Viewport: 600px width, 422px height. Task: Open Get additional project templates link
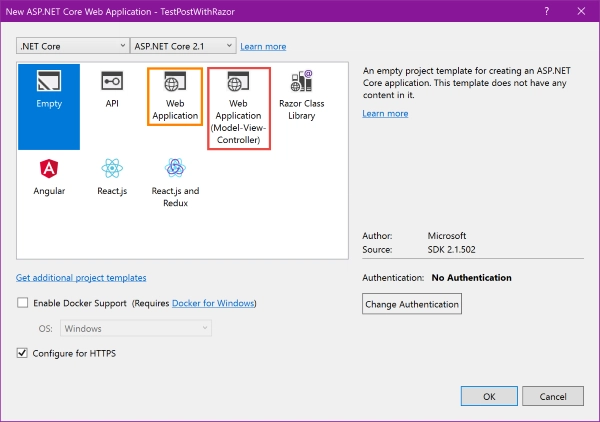click(81, 277)
